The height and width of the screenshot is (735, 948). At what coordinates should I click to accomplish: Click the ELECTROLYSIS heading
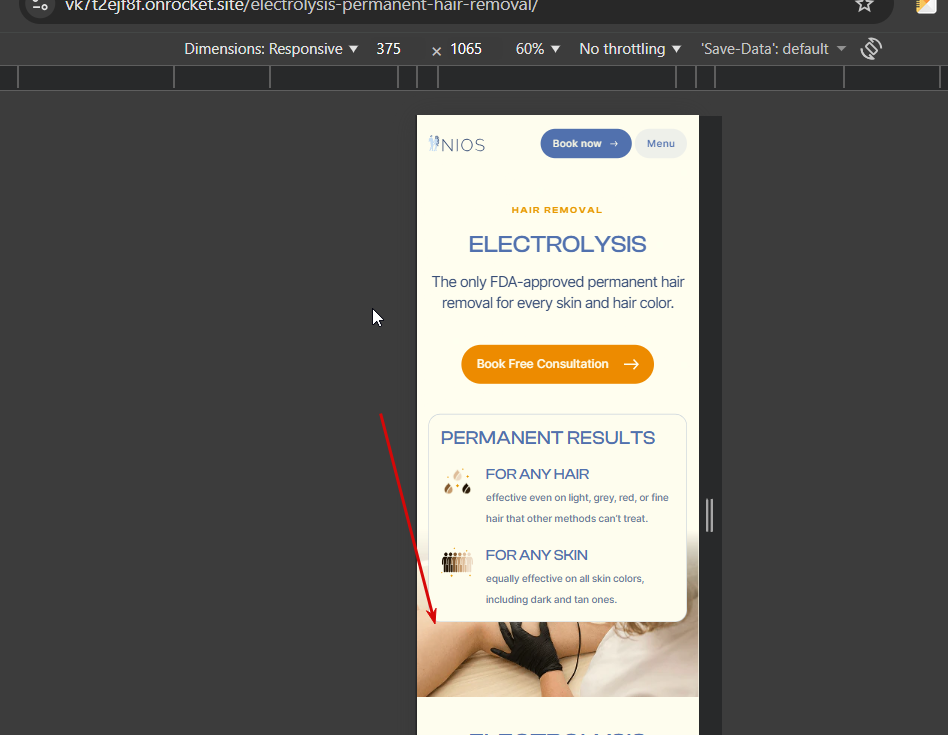[x=557, y=244]
